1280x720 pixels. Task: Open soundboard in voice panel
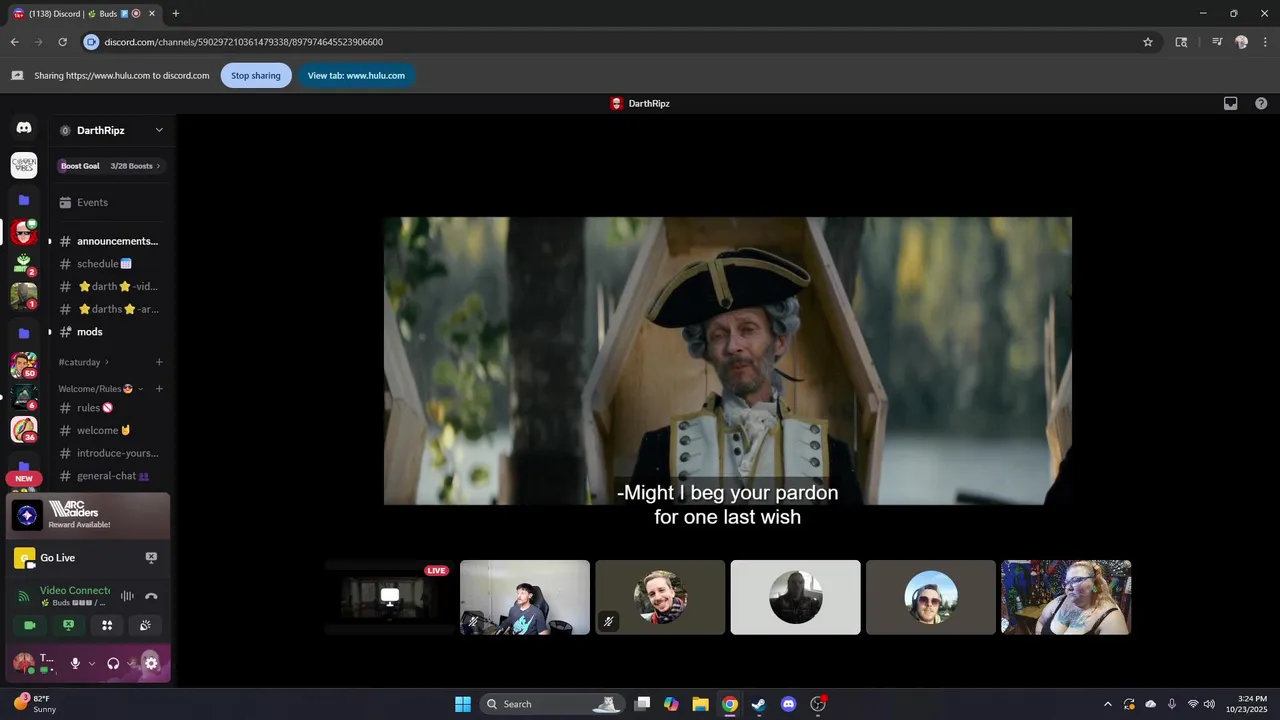coord(145,625)
